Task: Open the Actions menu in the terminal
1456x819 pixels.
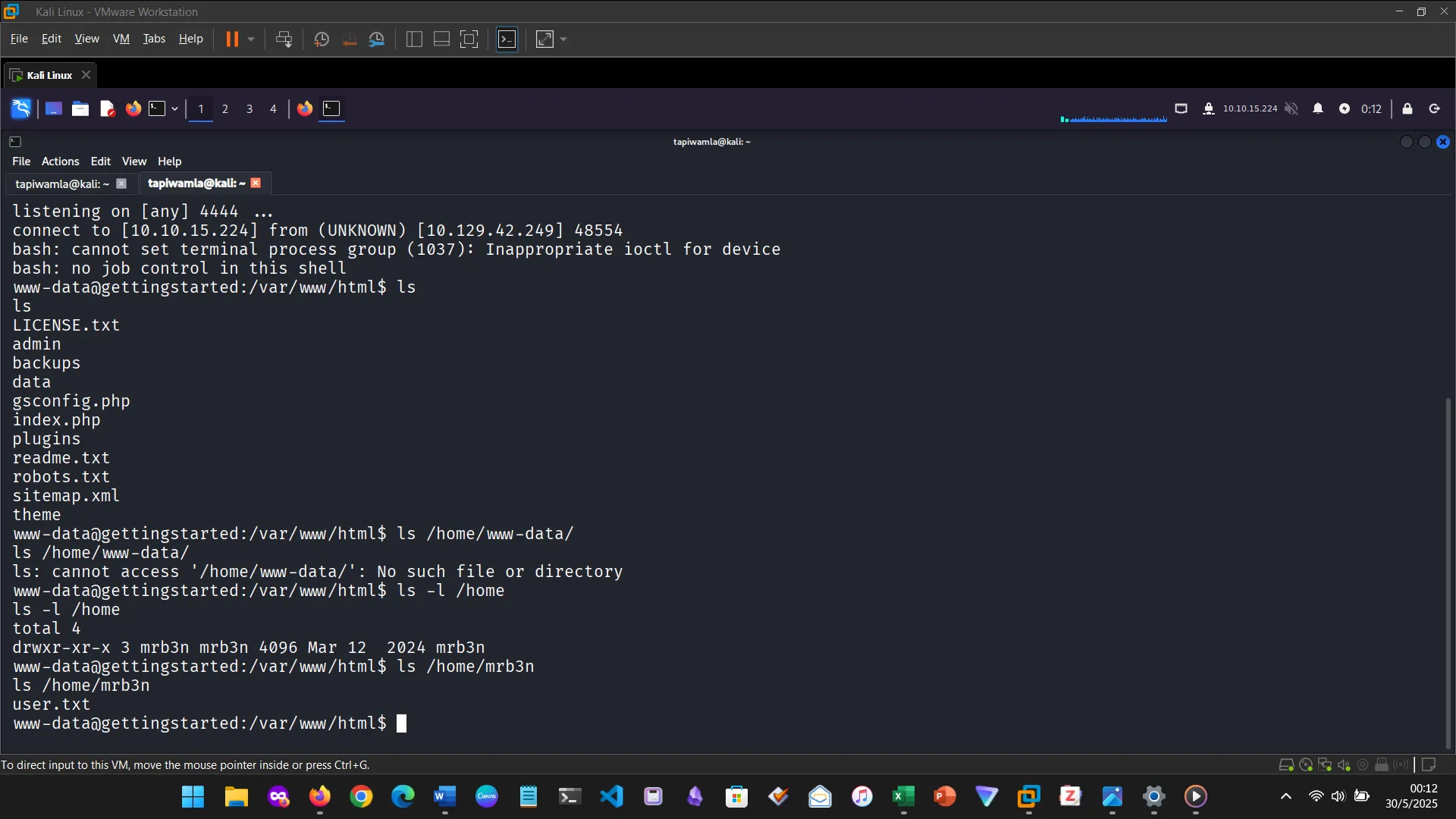Action: (60, 161)
